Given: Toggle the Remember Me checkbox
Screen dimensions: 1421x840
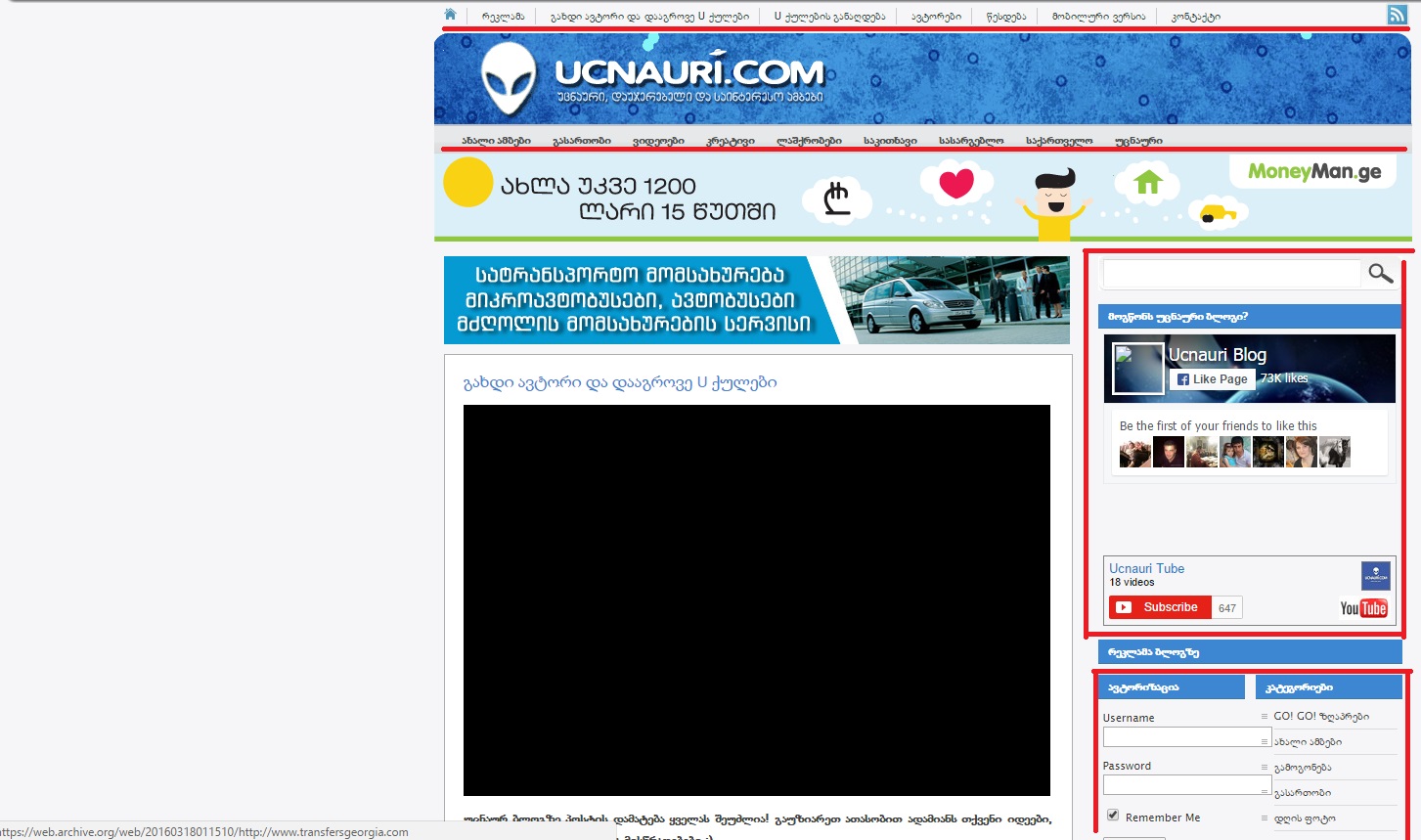Looking at the screenshot, I should click(x=1112, y=816).
